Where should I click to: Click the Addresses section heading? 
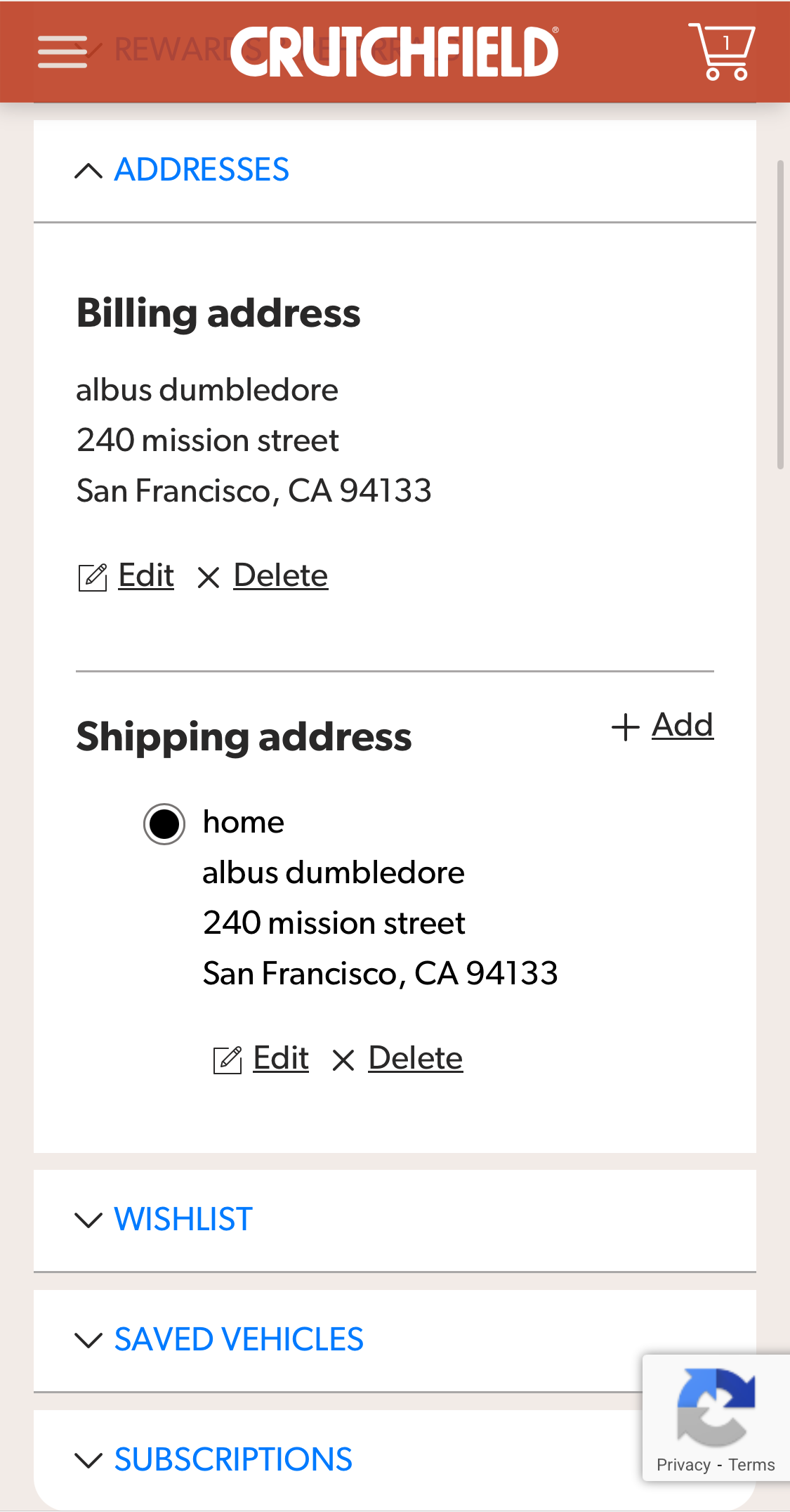202,170
